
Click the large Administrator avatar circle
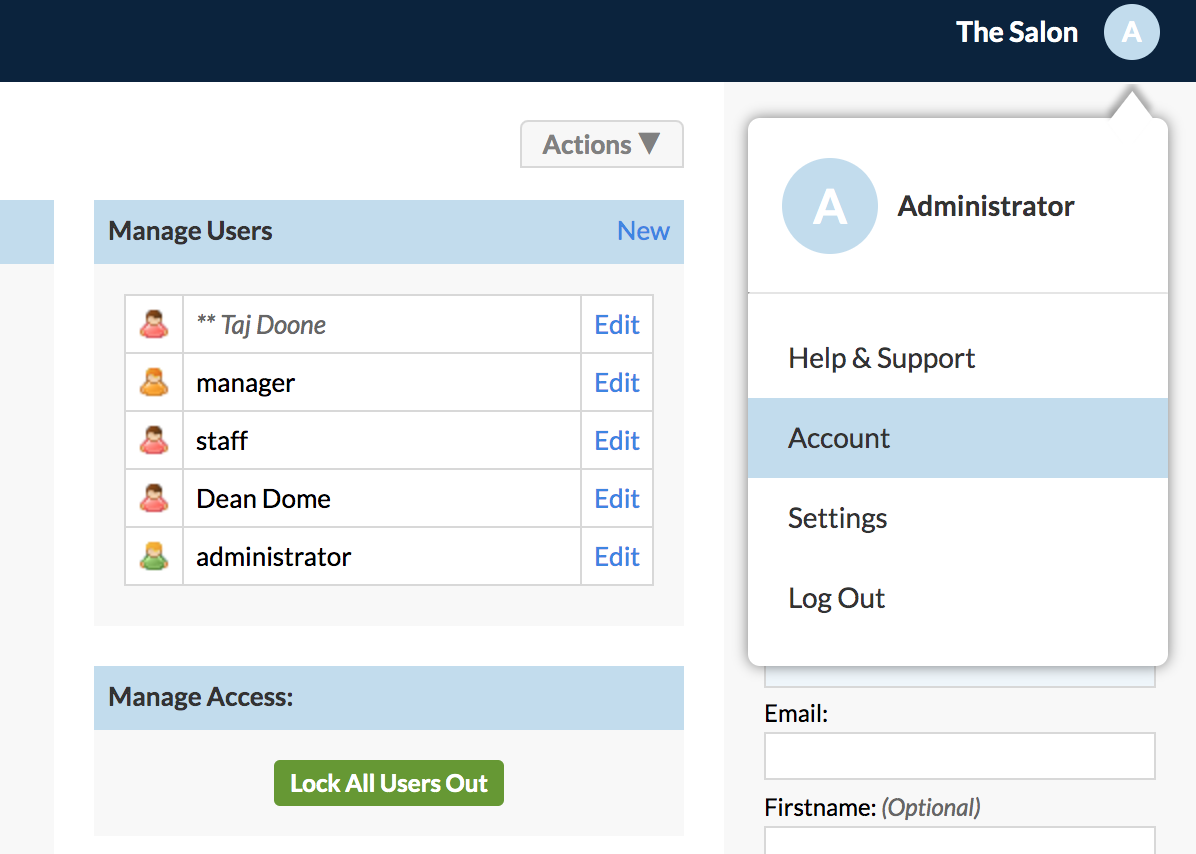pos(830,206)
